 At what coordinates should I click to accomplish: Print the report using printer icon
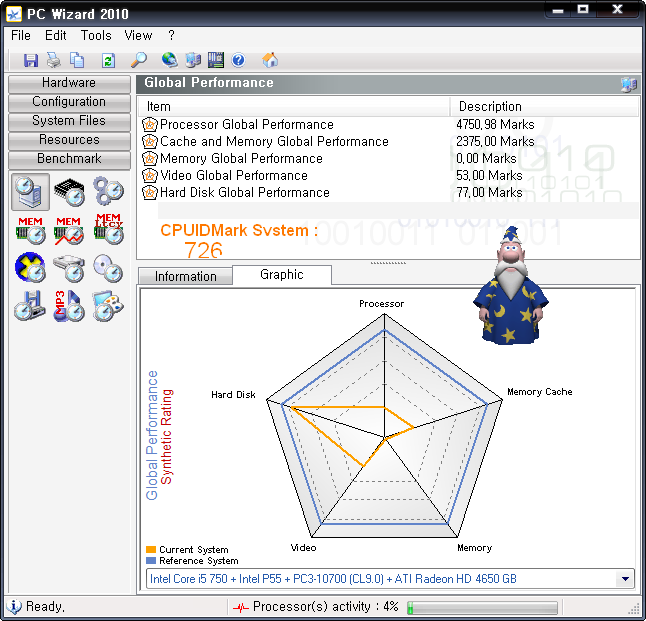(x=54, y=61)
